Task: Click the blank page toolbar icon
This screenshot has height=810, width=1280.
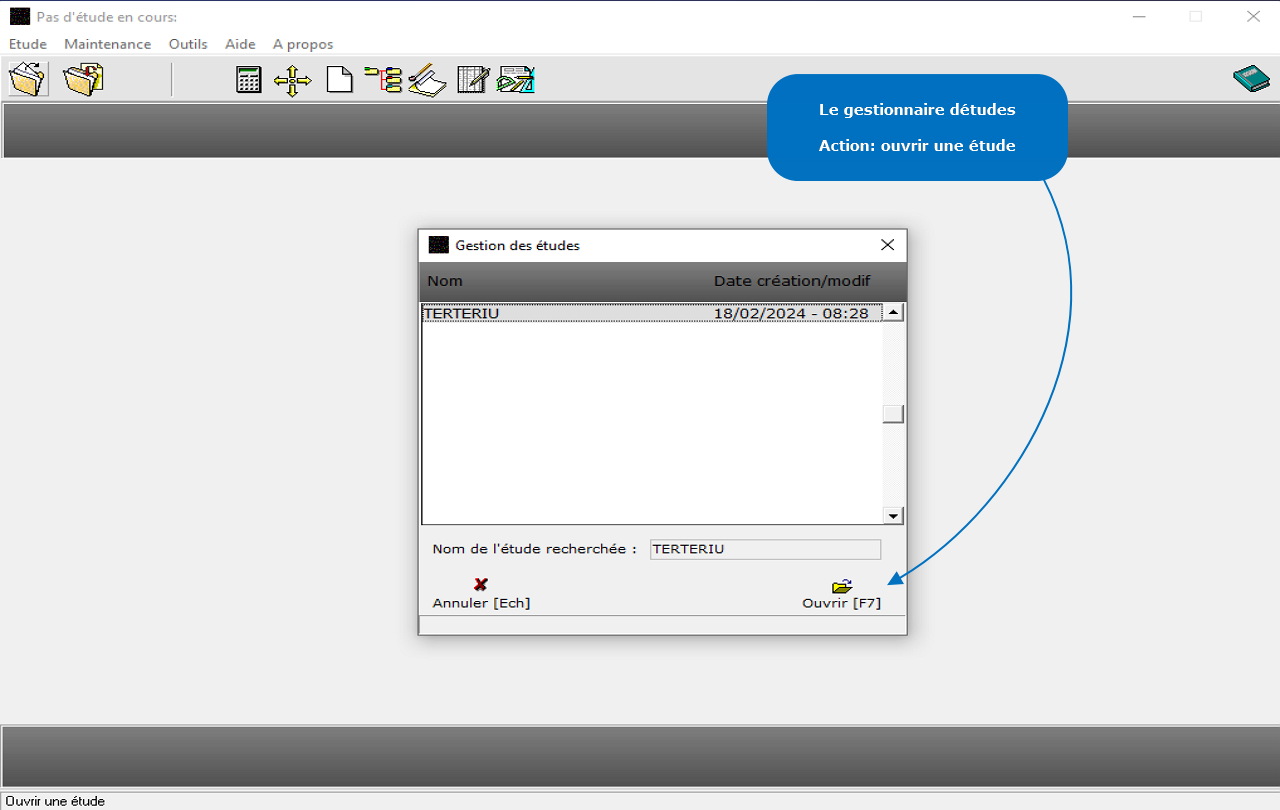Action: tap(340, 79)
